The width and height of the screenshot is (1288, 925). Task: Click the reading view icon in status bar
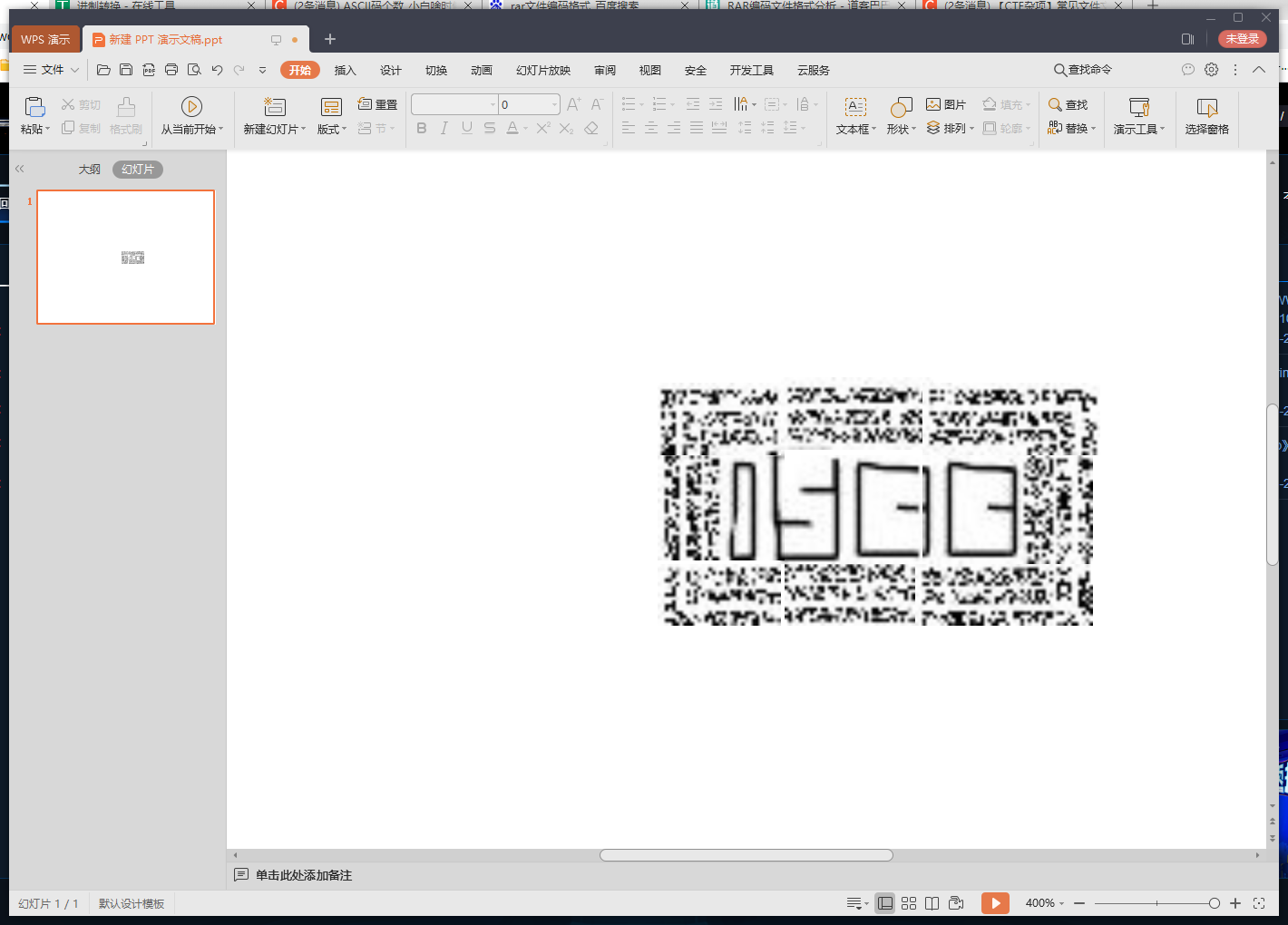coord(932,903)
